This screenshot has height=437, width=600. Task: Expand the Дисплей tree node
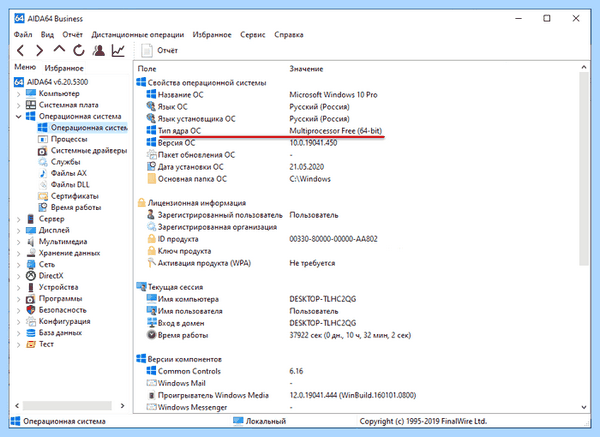tap(18, 231)
